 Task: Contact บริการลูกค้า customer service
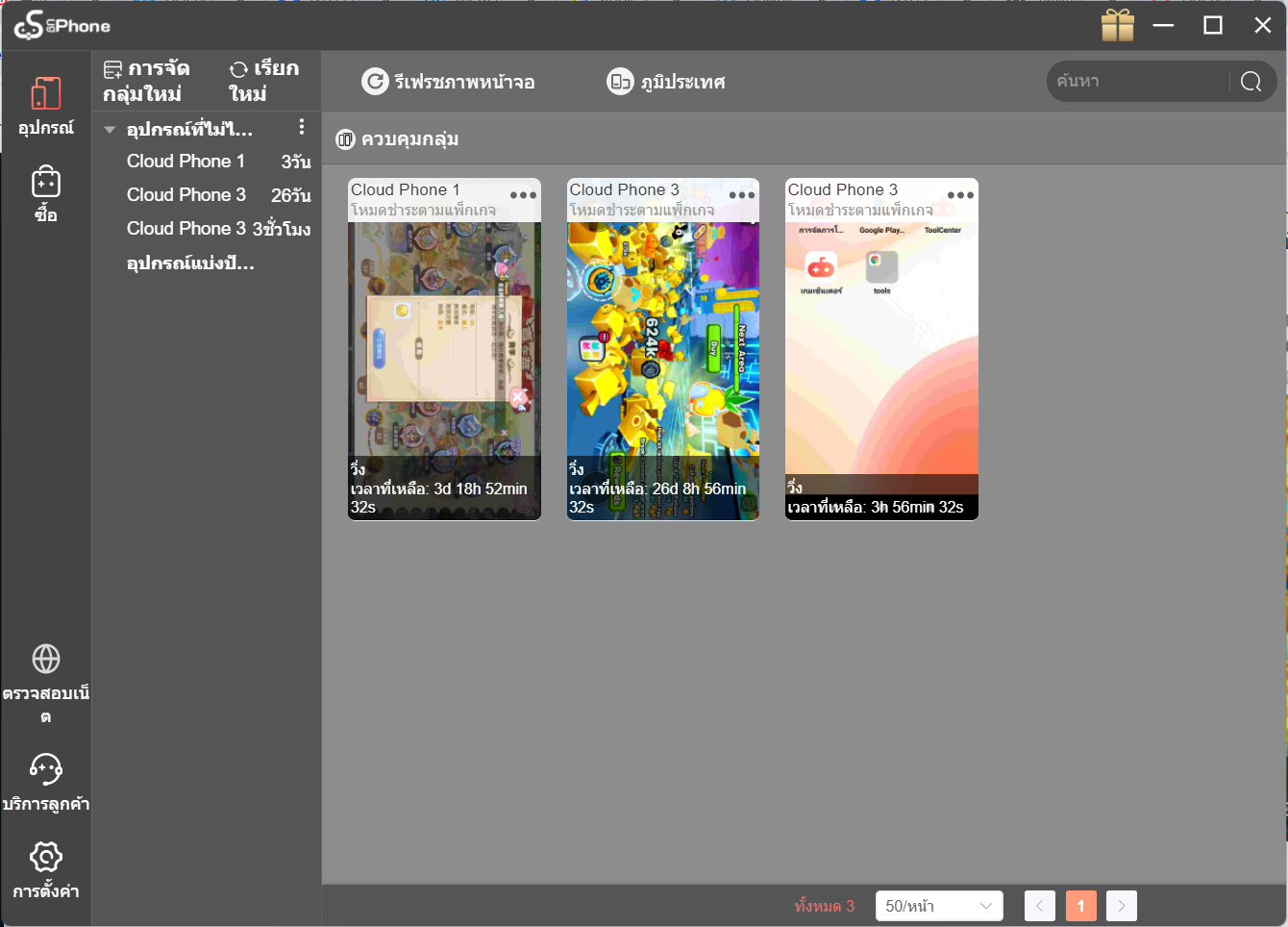[46, 783]
